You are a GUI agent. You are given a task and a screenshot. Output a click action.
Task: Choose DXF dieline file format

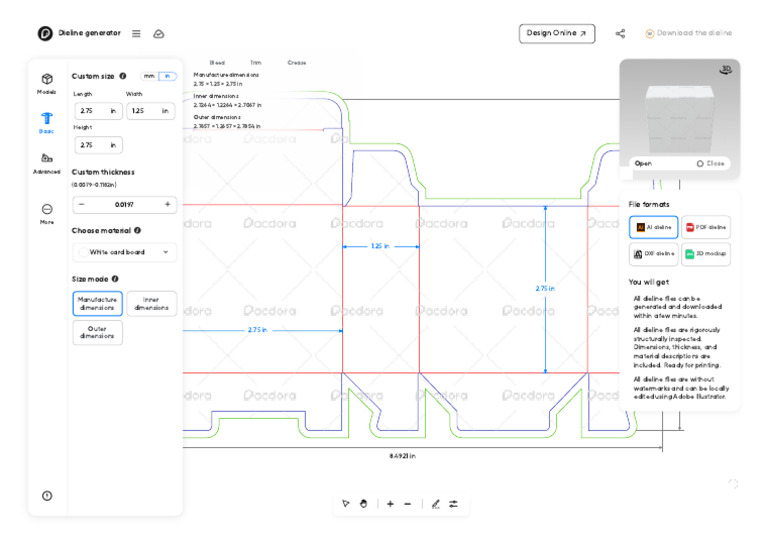(653, 254)
